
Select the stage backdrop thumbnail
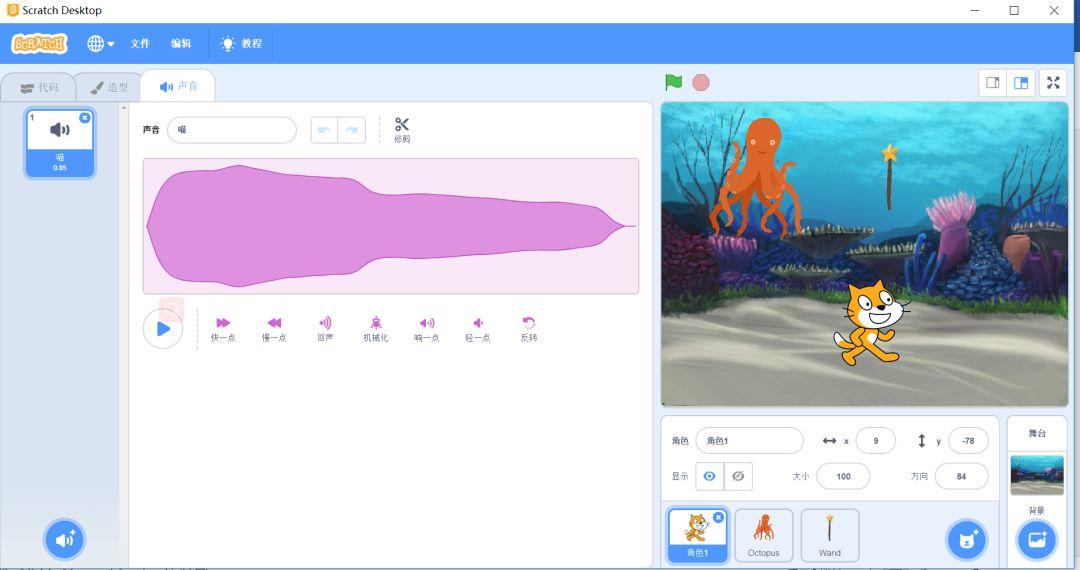pyautogui.click(x=1037, y=474)
